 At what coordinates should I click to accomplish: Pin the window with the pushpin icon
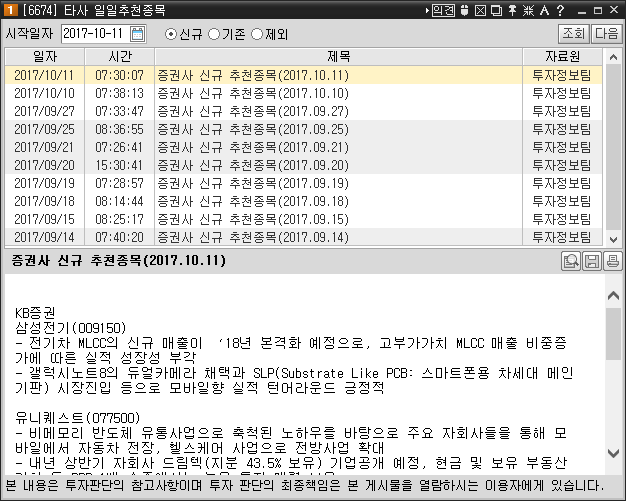tap(513, 10)
